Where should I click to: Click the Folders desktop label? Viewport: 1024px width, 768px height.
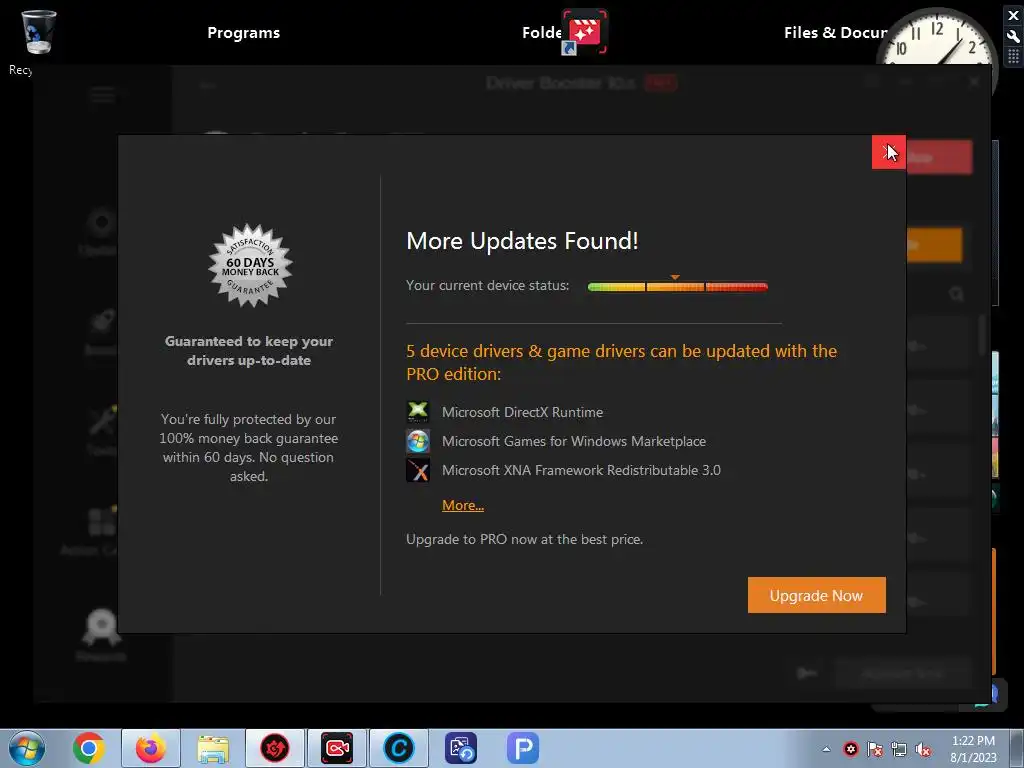pyautogui.click(x=542, y=33)
